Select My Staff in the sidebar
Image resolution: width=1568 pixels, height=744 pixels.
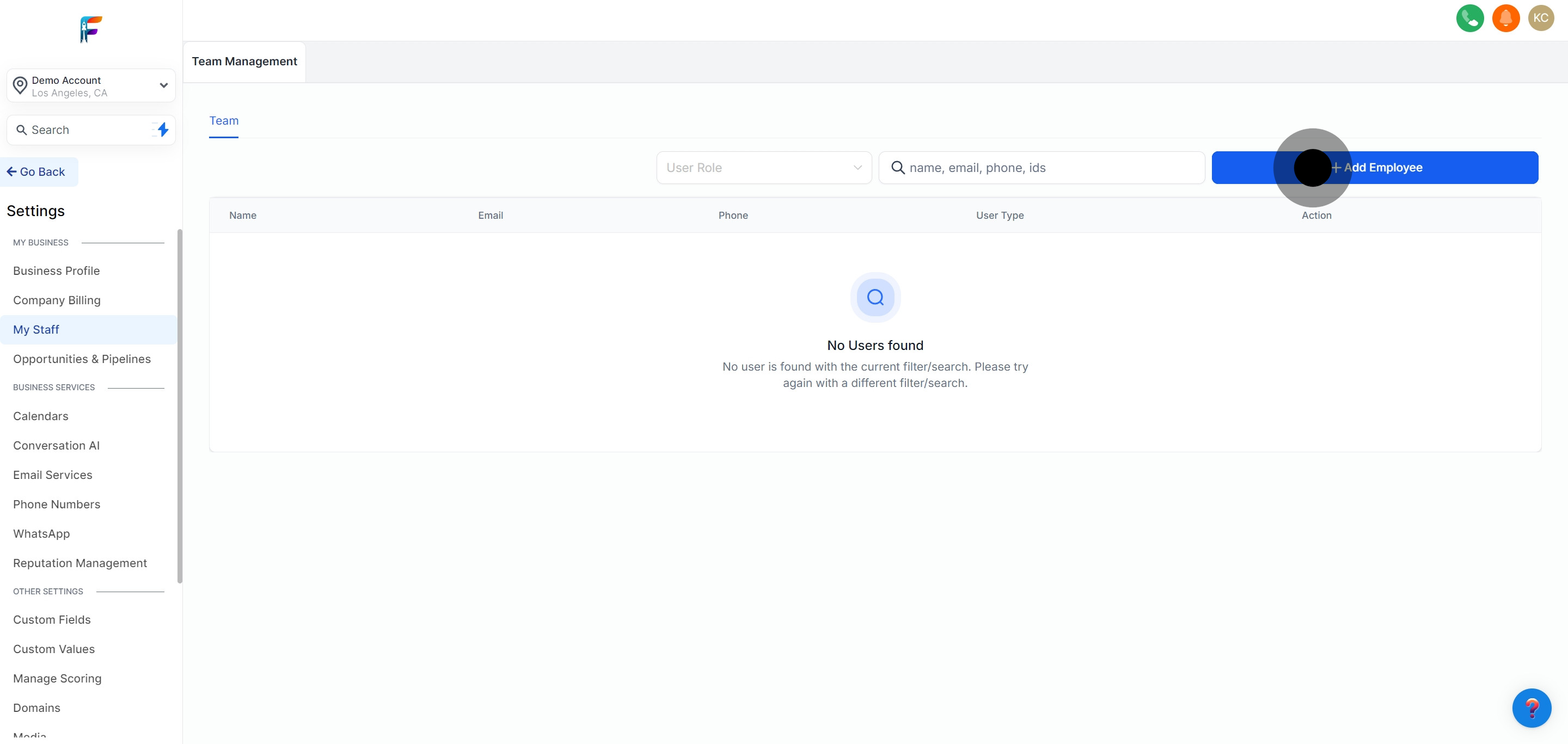(36, 329)
